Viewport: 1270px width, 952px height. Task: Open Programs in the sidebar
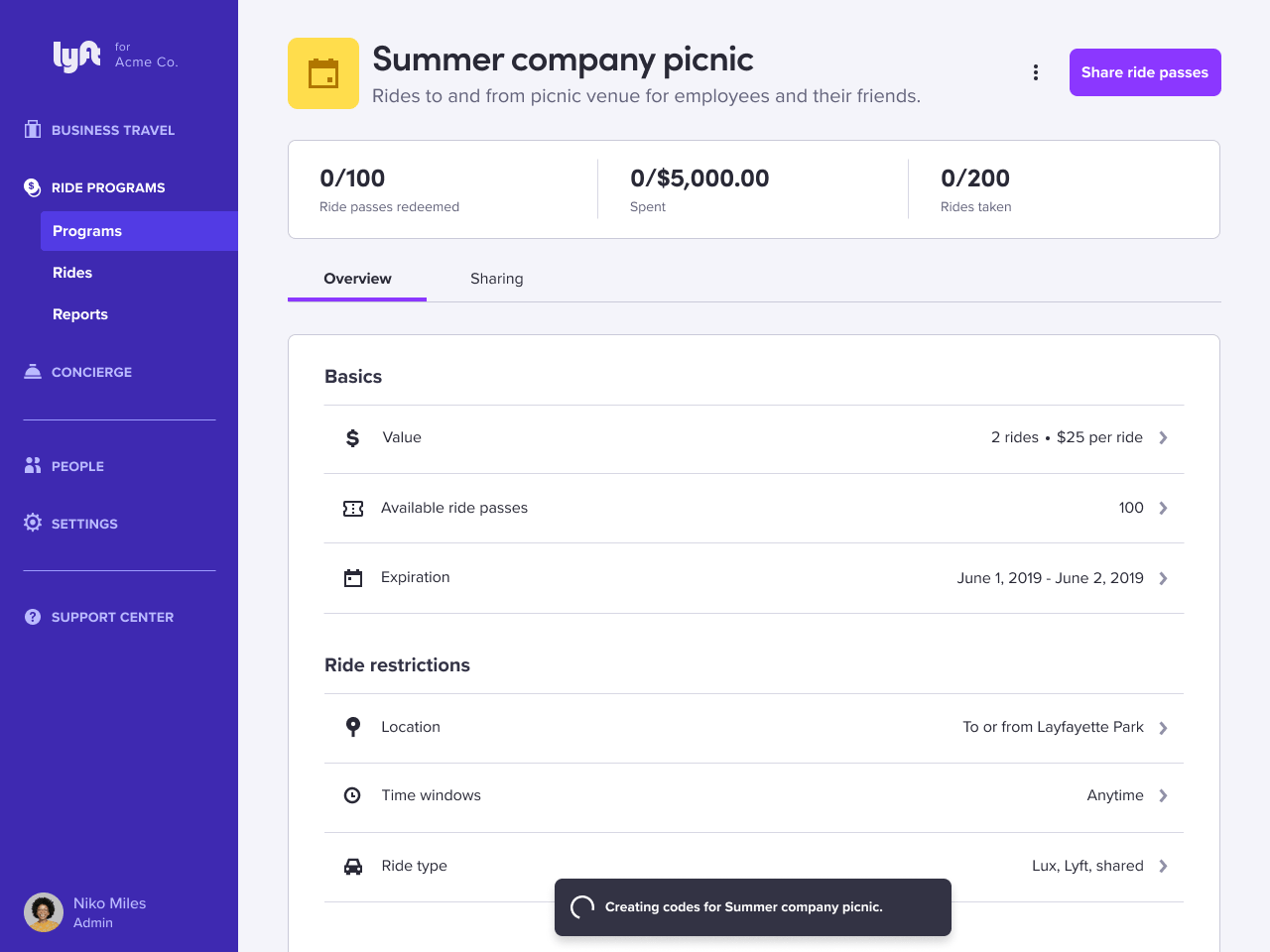coord(139,231)
